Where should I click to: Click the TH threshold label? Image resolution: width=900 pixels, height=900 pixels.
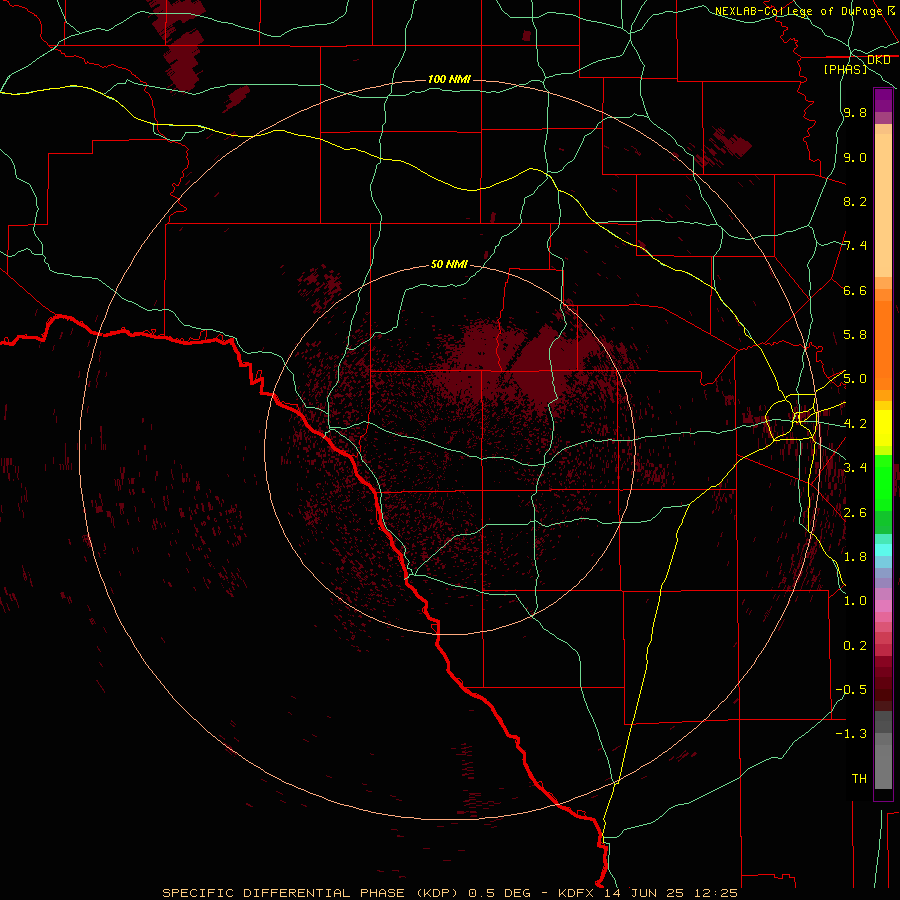click(859, 779)
